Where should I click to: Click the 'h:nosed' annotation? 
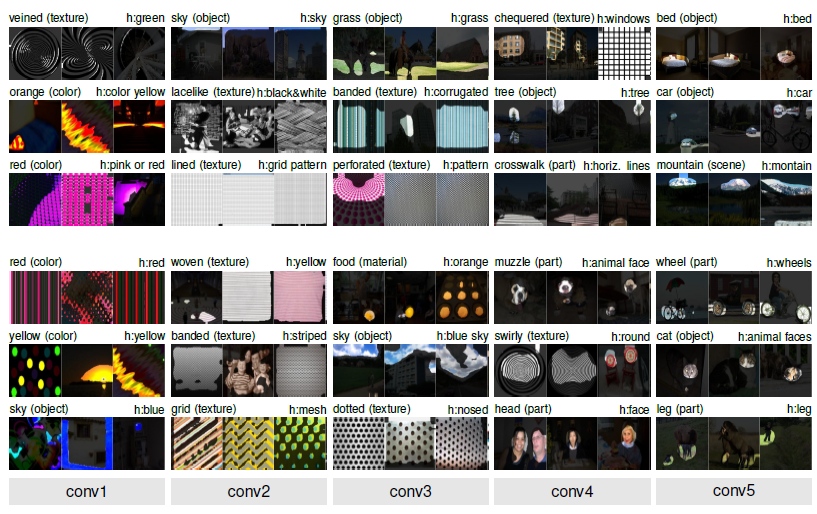(468, 410)
